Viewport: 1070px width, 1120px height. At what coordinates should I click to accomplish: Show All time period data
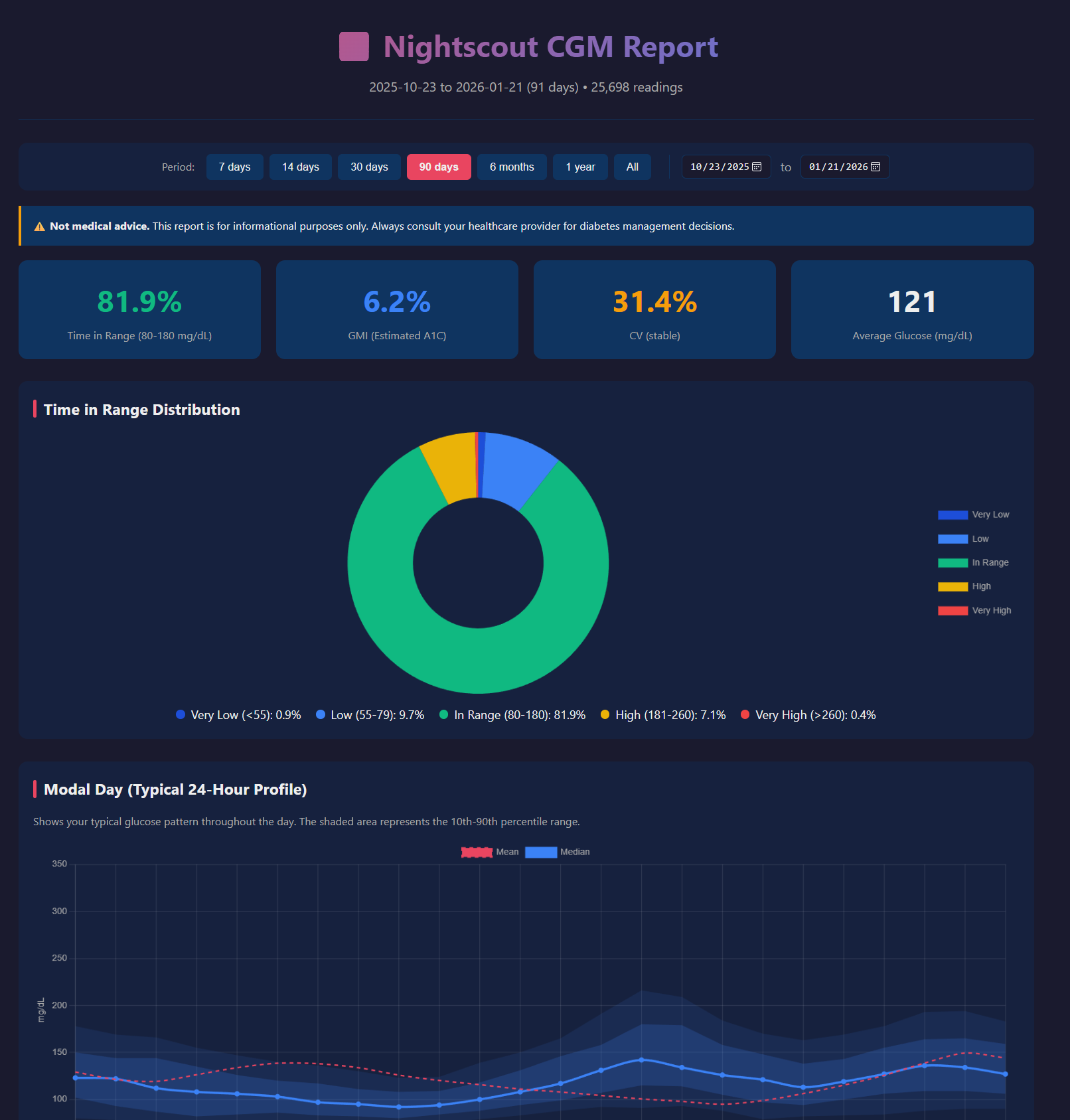pyautogui.click(x=632, y=167)
